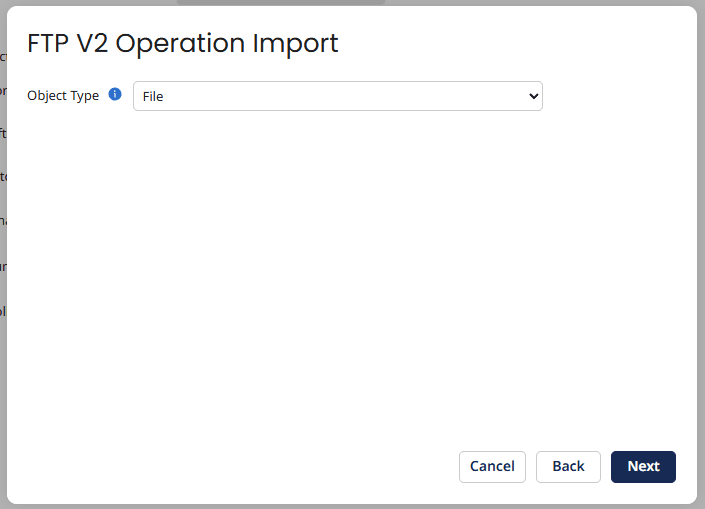This screenshot has width=705, height=509.
Task: Click the Object Type info icon
Action: 115,95
